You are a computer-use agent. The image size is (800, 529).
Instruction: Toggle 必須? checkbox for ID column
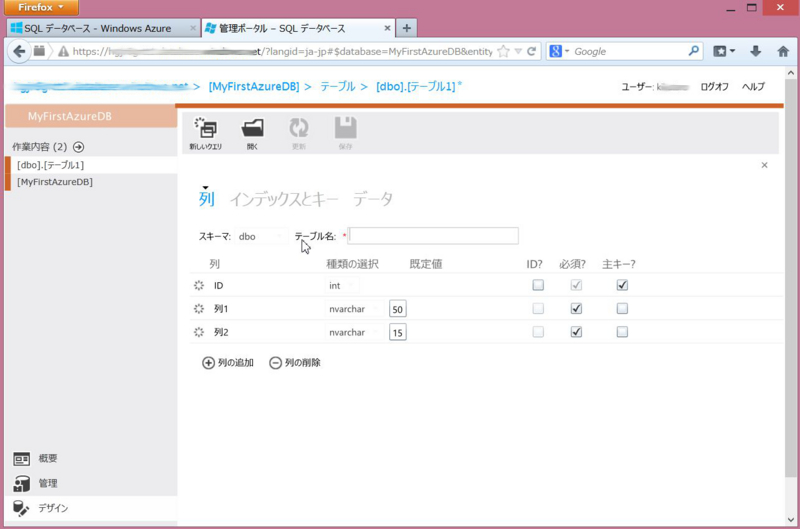pyautogui.click(x=576, y=285)
